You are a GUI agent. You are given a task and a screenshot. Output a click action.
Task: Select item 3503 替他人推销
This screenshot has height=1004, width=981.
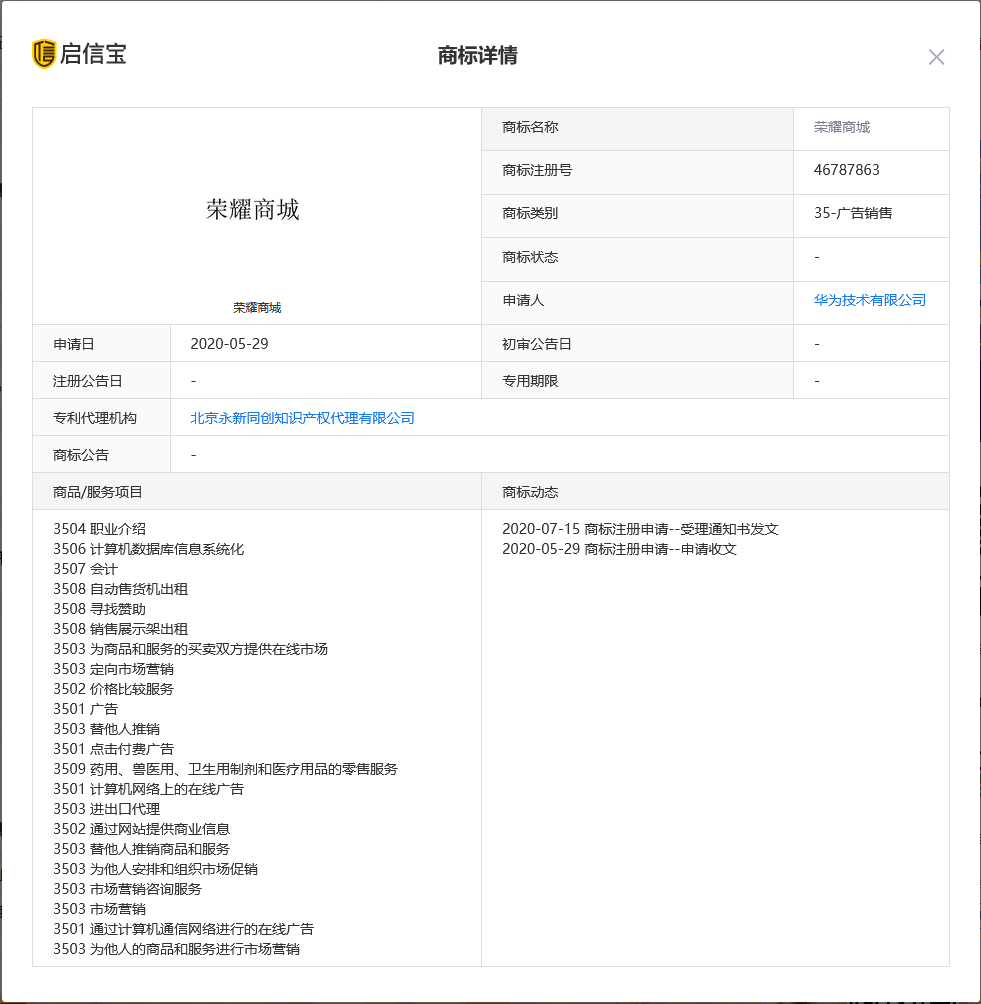click(x=106, y=729)
